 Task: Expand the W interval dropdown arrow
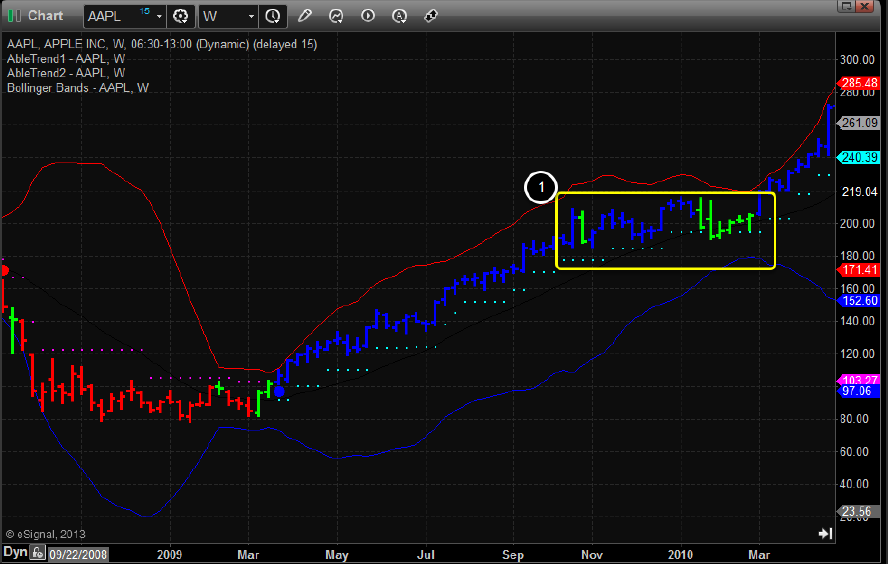[x=251, y=16]
